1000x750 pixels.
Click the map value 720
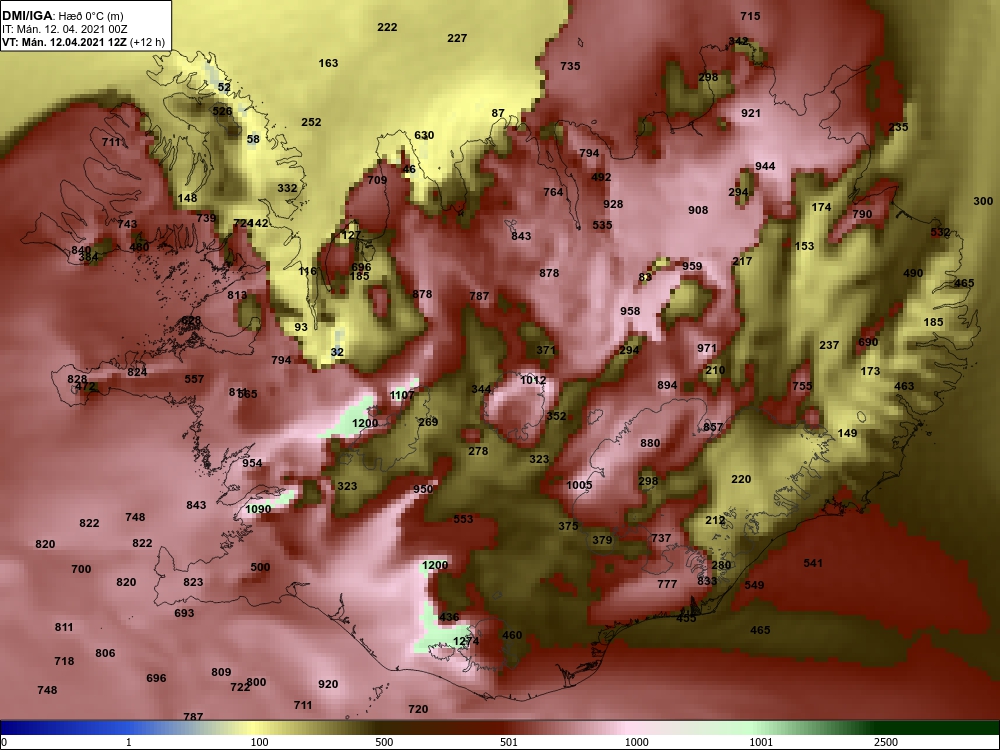pos(418,709)
